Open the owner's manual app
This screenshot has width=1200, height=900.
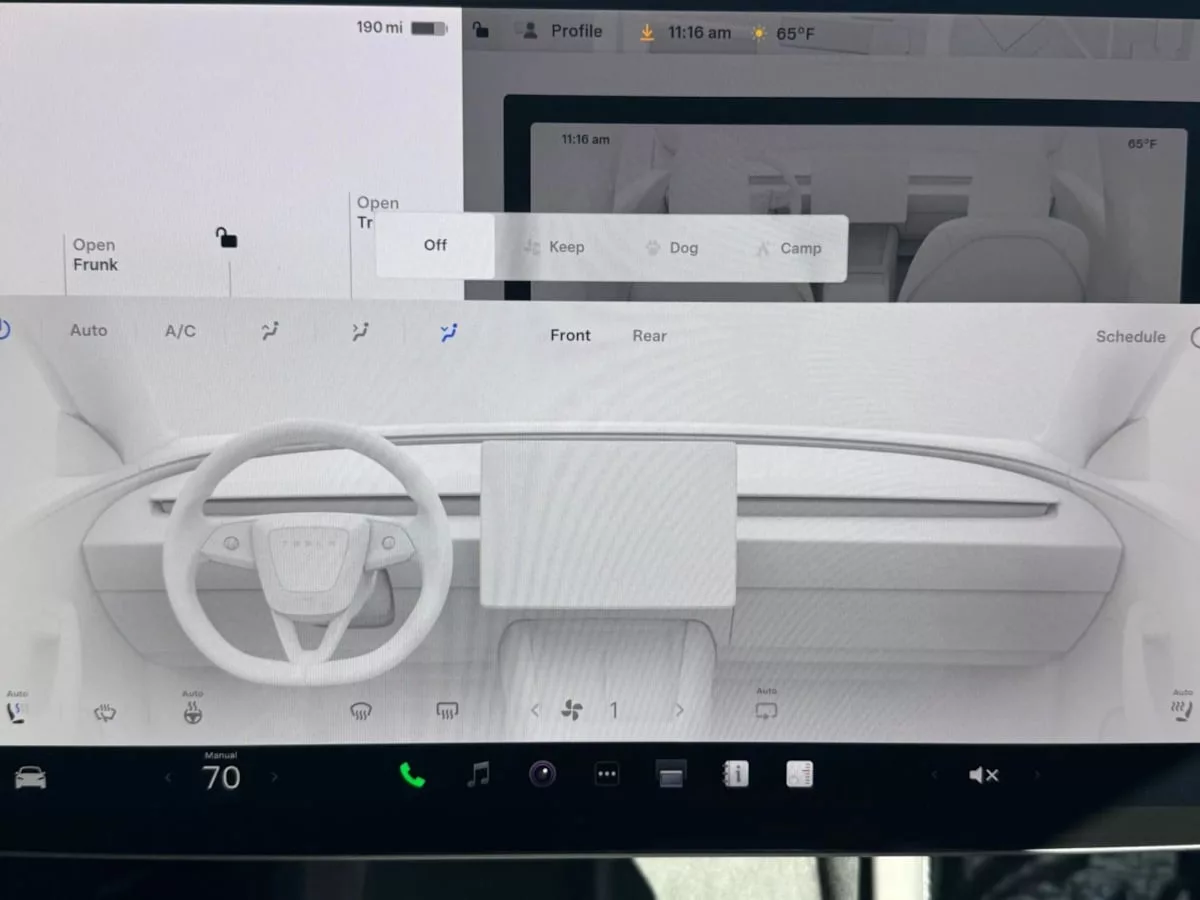736,774
